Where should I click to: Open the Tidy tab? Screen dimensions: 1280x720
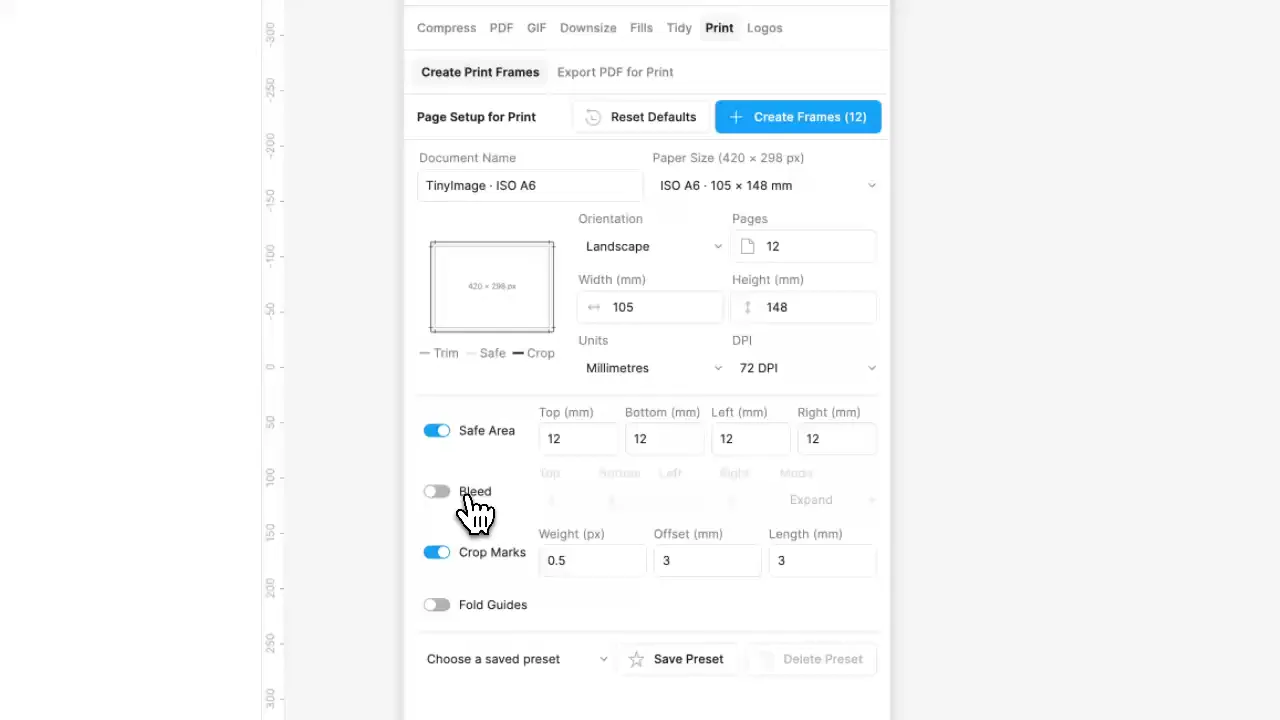tap(679, 28)
